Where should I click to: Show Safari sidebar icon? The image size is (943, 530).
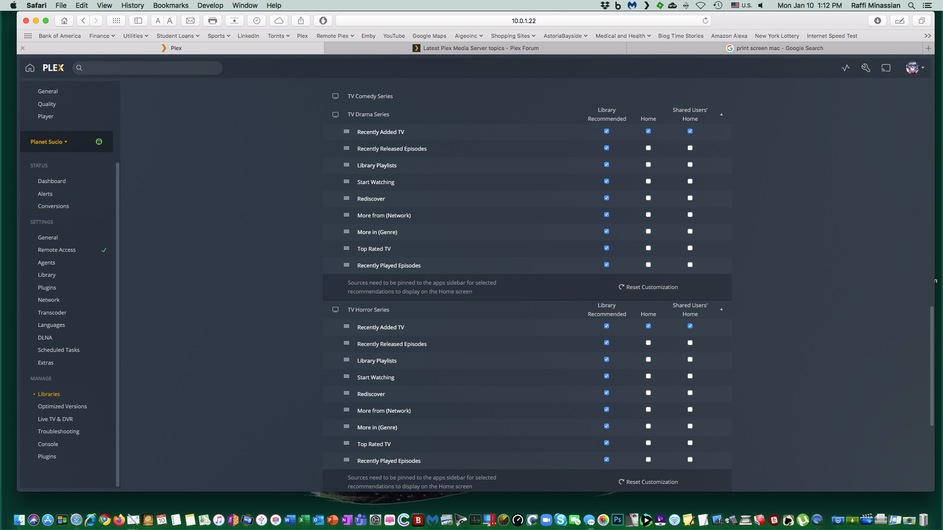[138, 20]
